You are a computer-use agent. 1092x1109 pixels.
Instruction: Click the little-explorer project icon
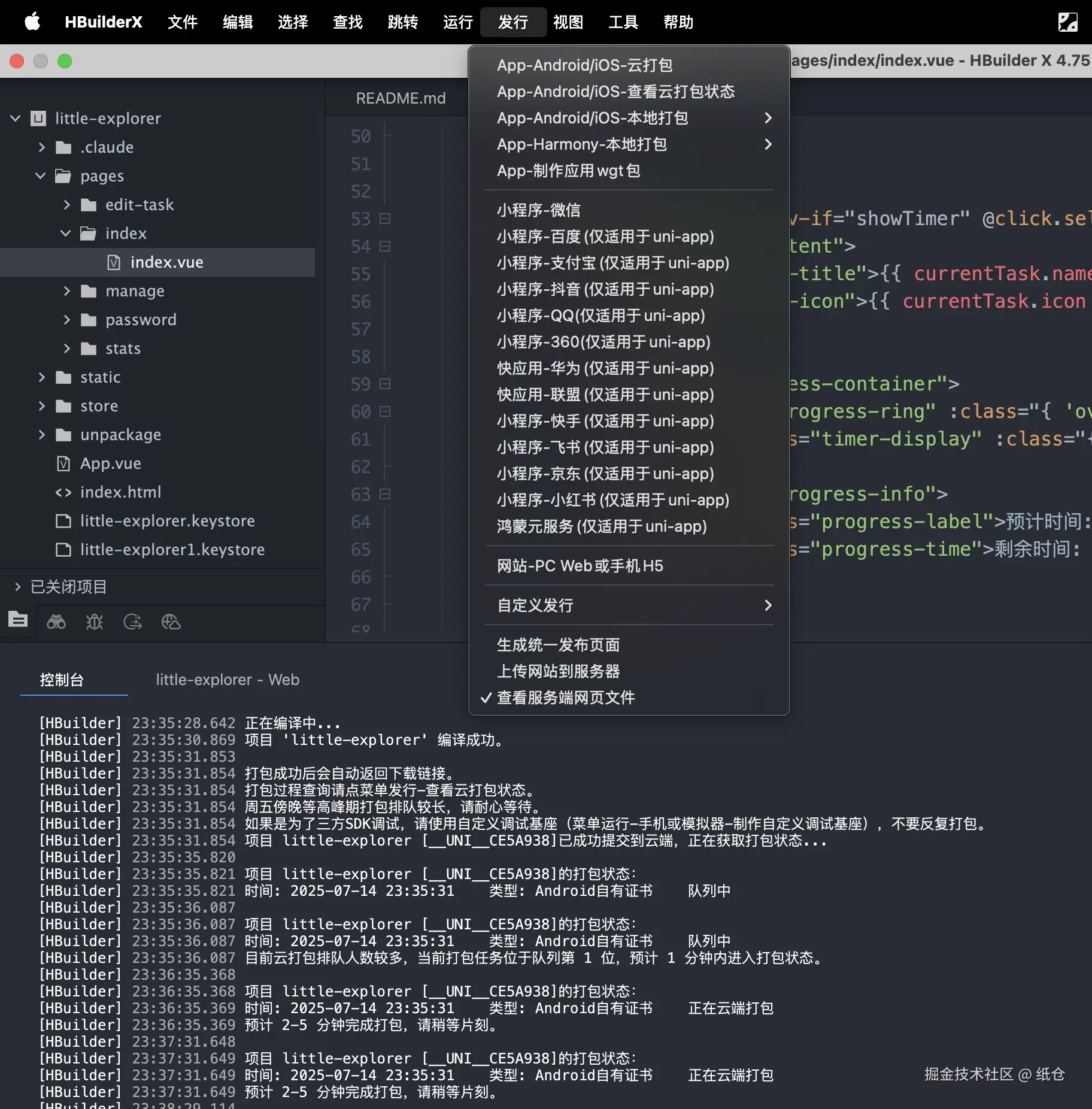tap(38, 118)
